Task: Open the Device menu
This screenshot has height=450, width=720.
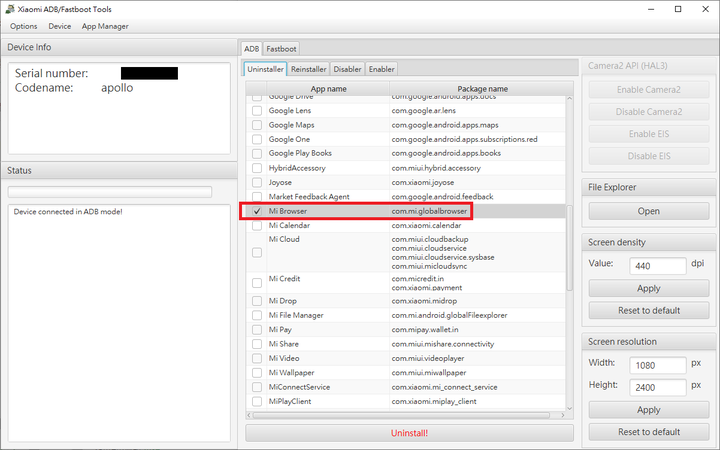Action: pyautogui.click(x=60, y=26)
